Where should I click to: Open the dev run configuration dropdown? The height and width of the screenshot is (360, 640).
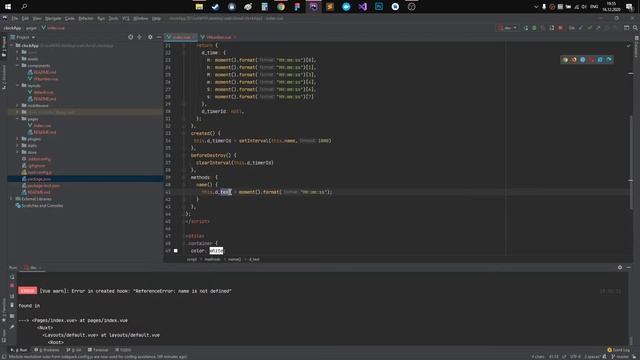507,28
